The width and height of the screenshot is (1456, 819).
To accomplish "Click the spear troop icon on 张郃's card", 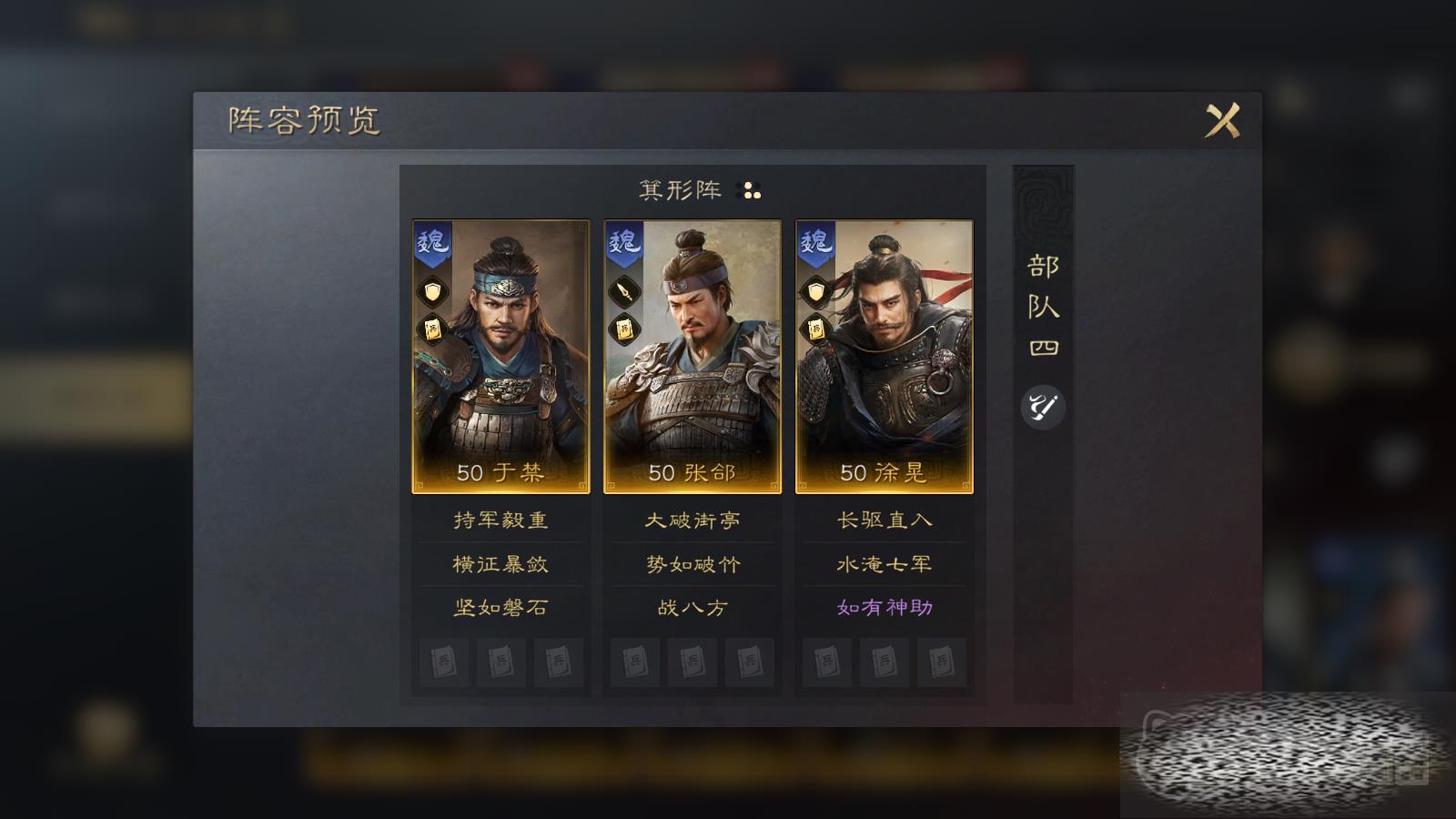I will click(624, 291).
